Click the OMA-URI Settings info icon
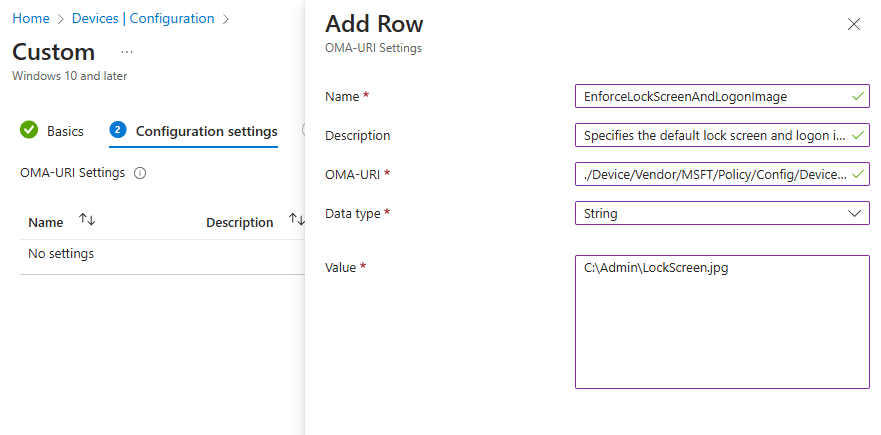This screenshot has height=435, width=881. pos(140,173)
